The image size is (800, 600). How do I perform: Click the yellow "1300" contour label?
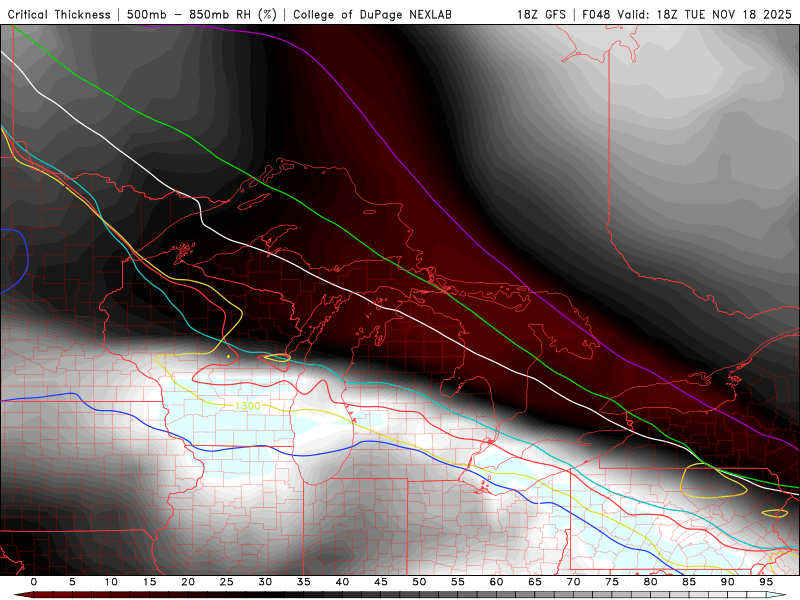(248, 406)
